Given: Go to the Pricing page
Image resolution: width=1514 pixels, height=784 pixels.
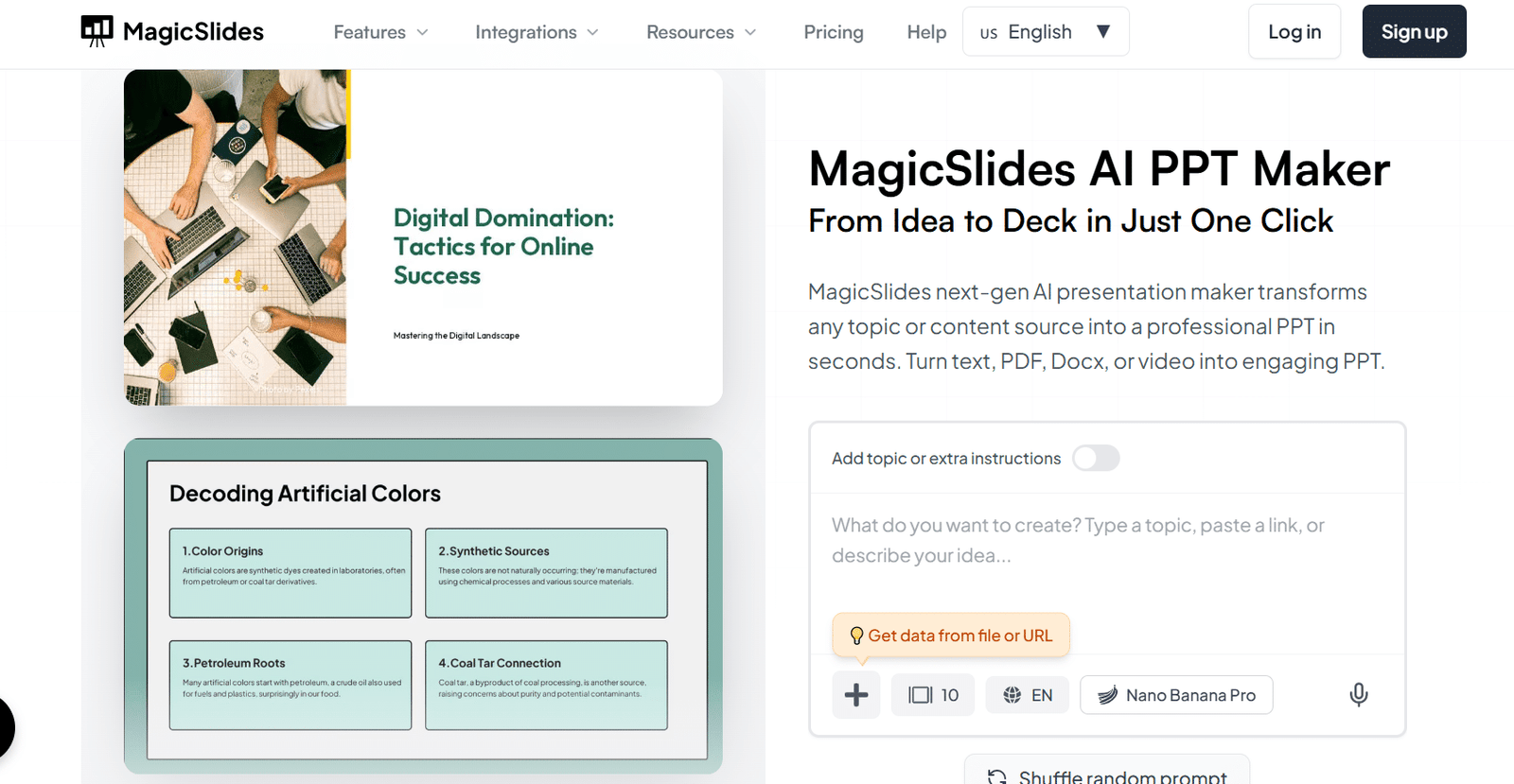Looking at the screenshot, I should coord(833,32).
